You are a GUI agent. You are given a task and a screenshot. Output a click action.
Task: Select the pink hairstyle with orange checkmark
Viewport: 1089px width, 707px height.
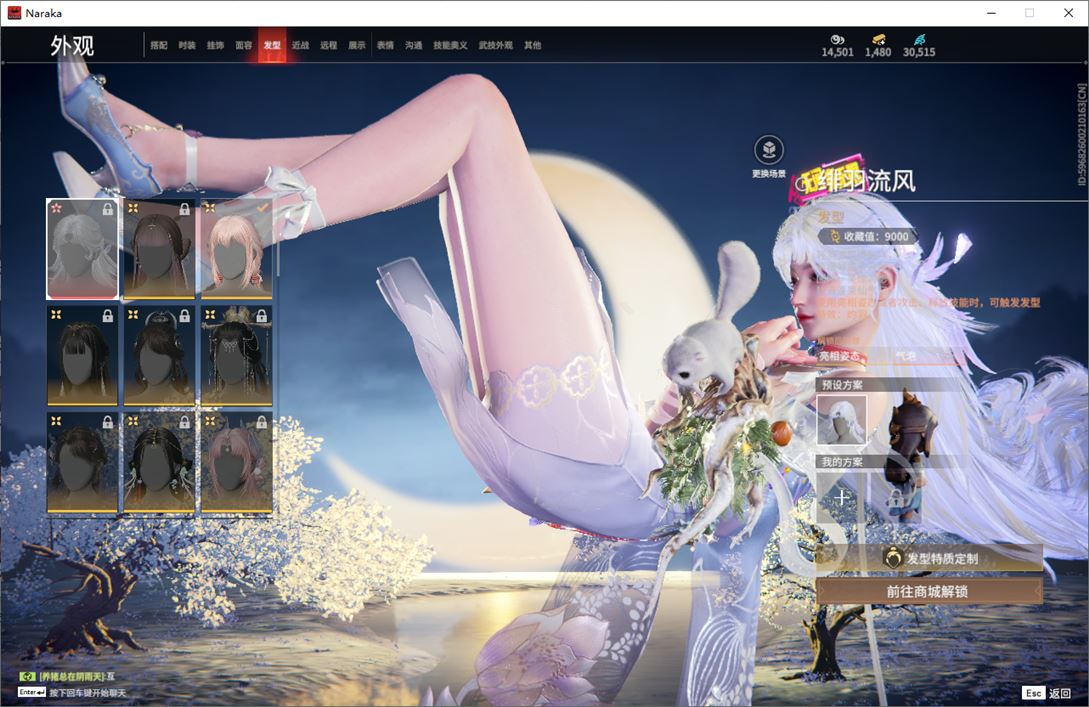236,249
